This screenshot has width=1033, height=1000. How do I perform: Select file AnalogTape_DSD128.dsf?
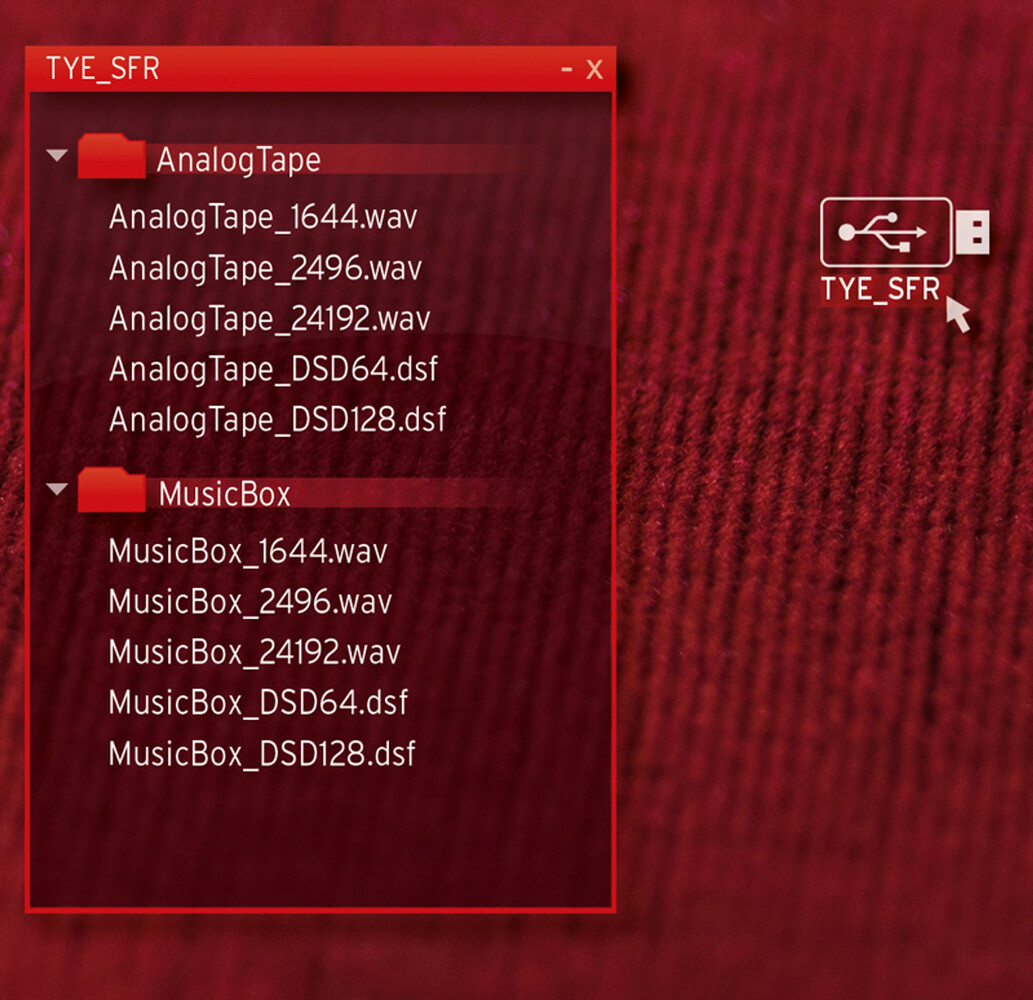(277, 420)
